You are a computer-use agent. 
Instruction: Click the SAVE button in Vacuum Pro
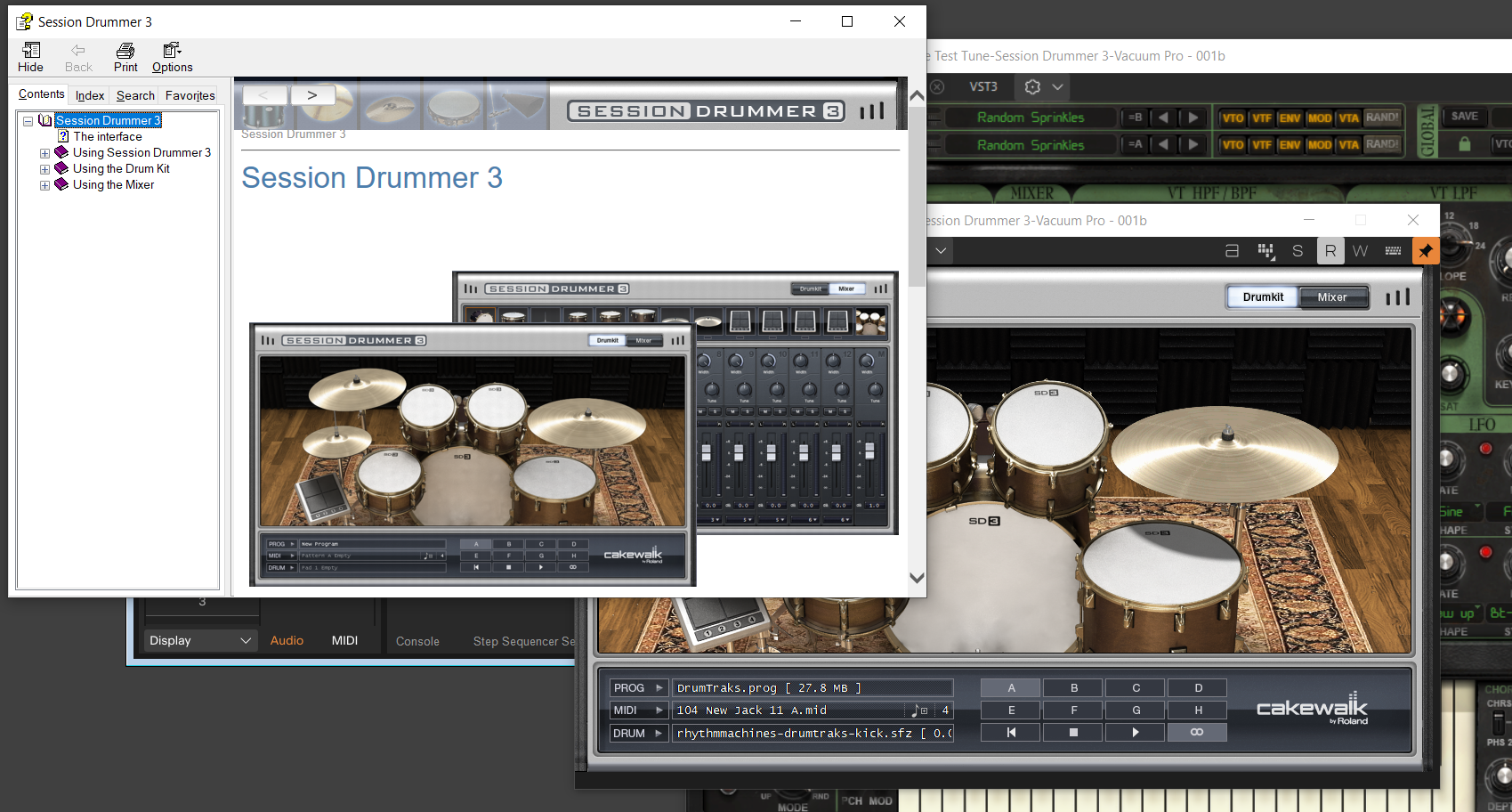[x=1464, y=117]
